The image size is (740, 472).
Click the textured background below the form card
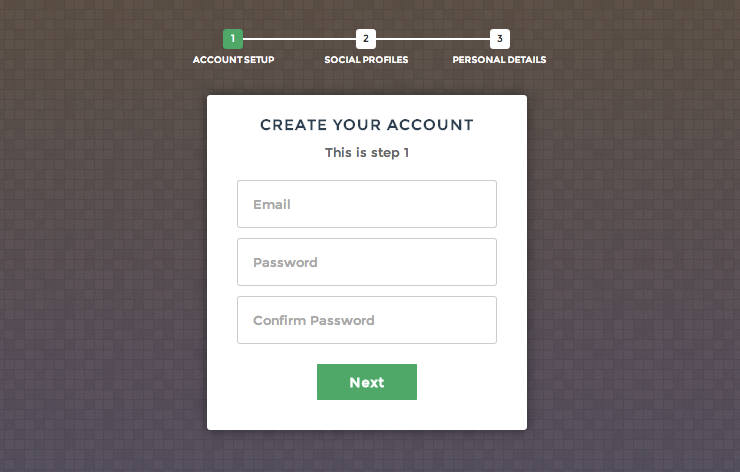pyautogui.click(x=367, y=452)
